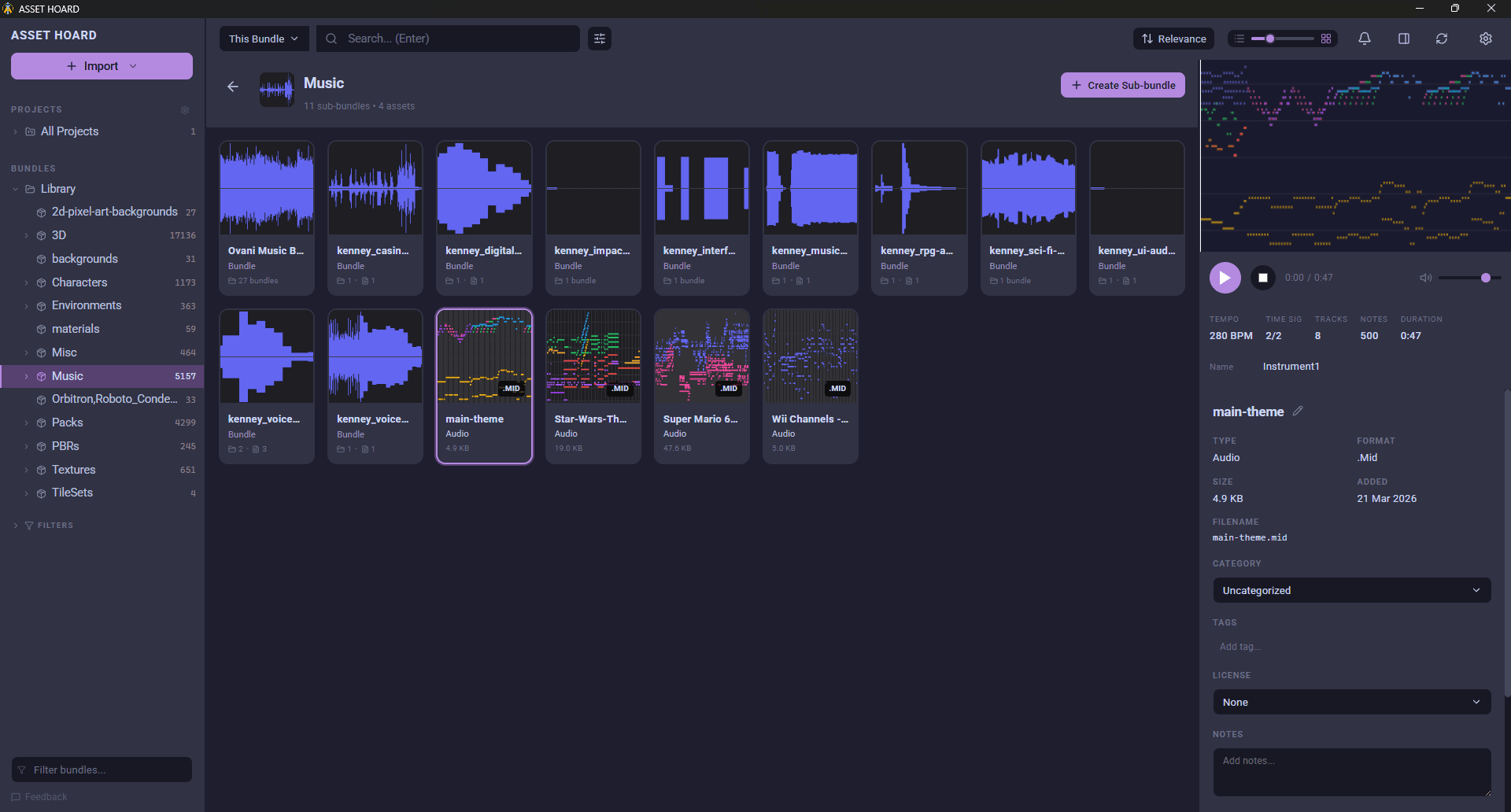This screenshot has width=1511, height=812.
Task: Open the Category dropdown showing Uncategorized
Action: coord(1350,590)
